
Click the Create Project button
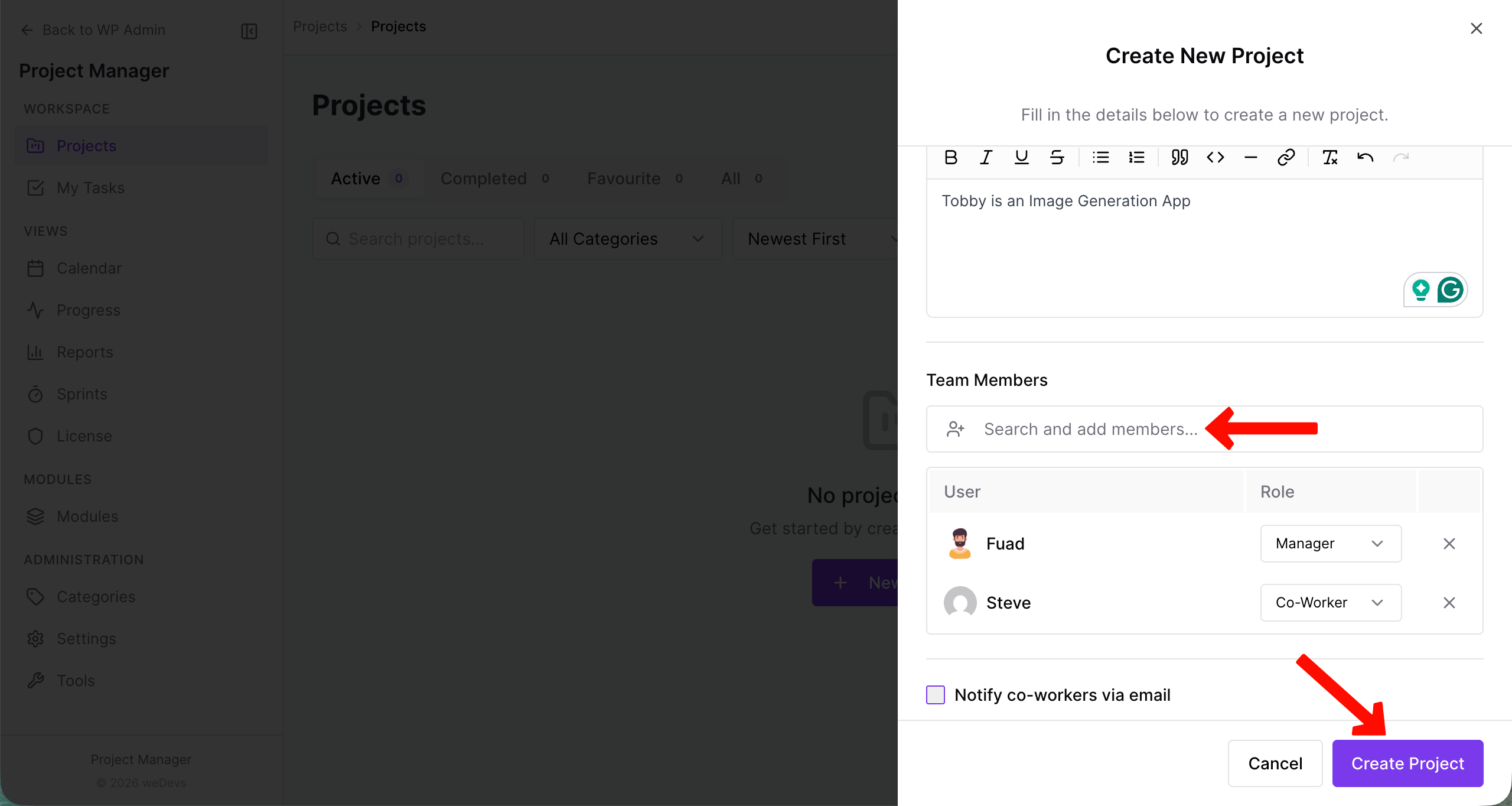1407,763
